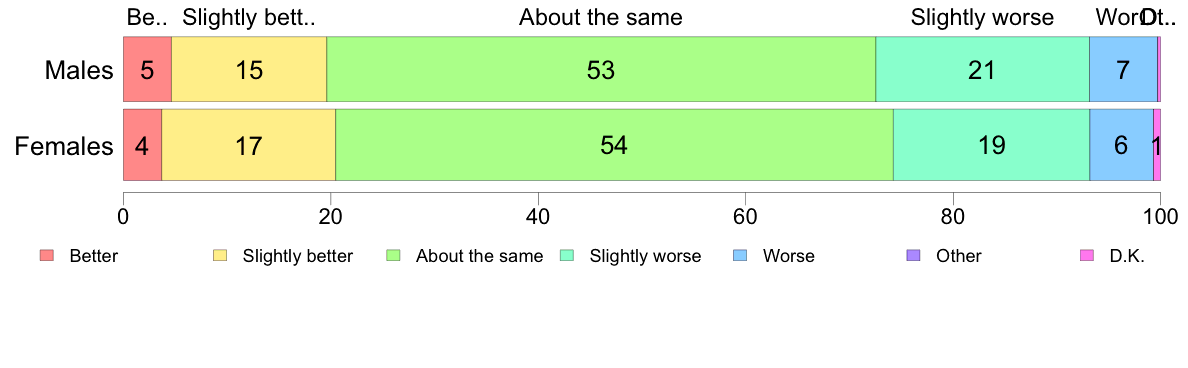Click the Females Worse segment showing 6

click(1121, 145)
